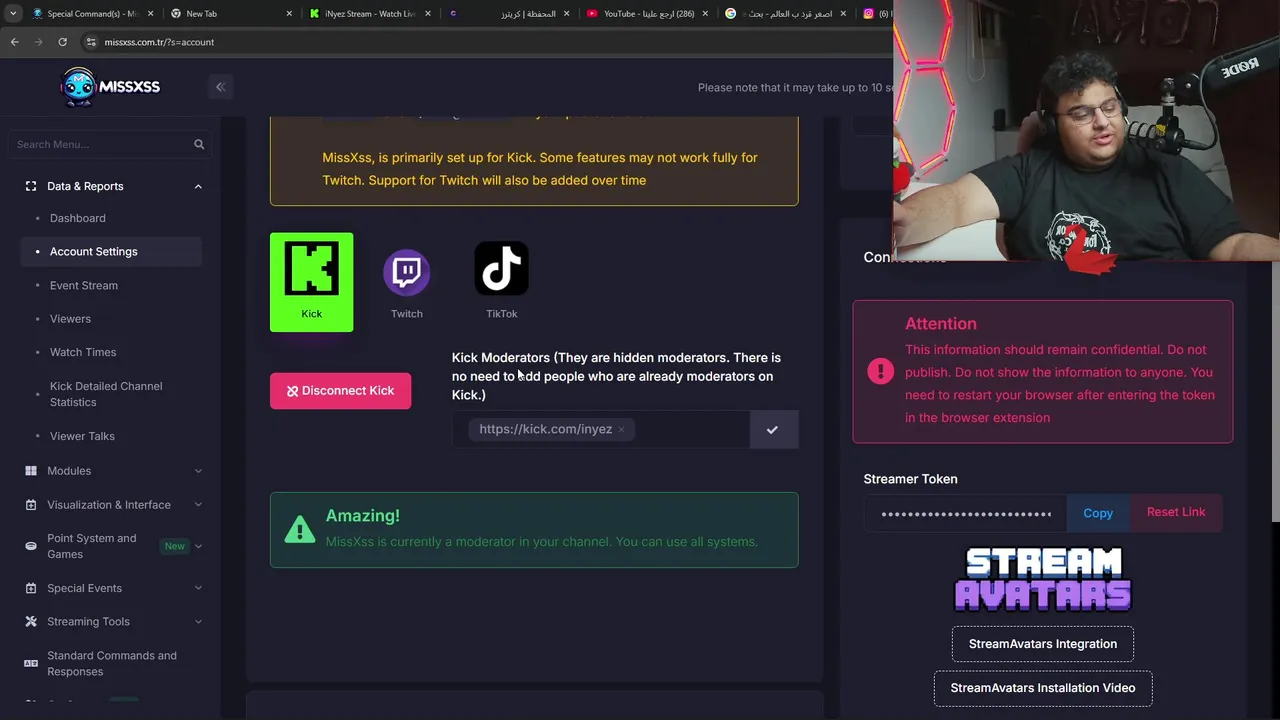Click the Modules grid icon
Screen dimensions: 1280x720
coord(30,471)
